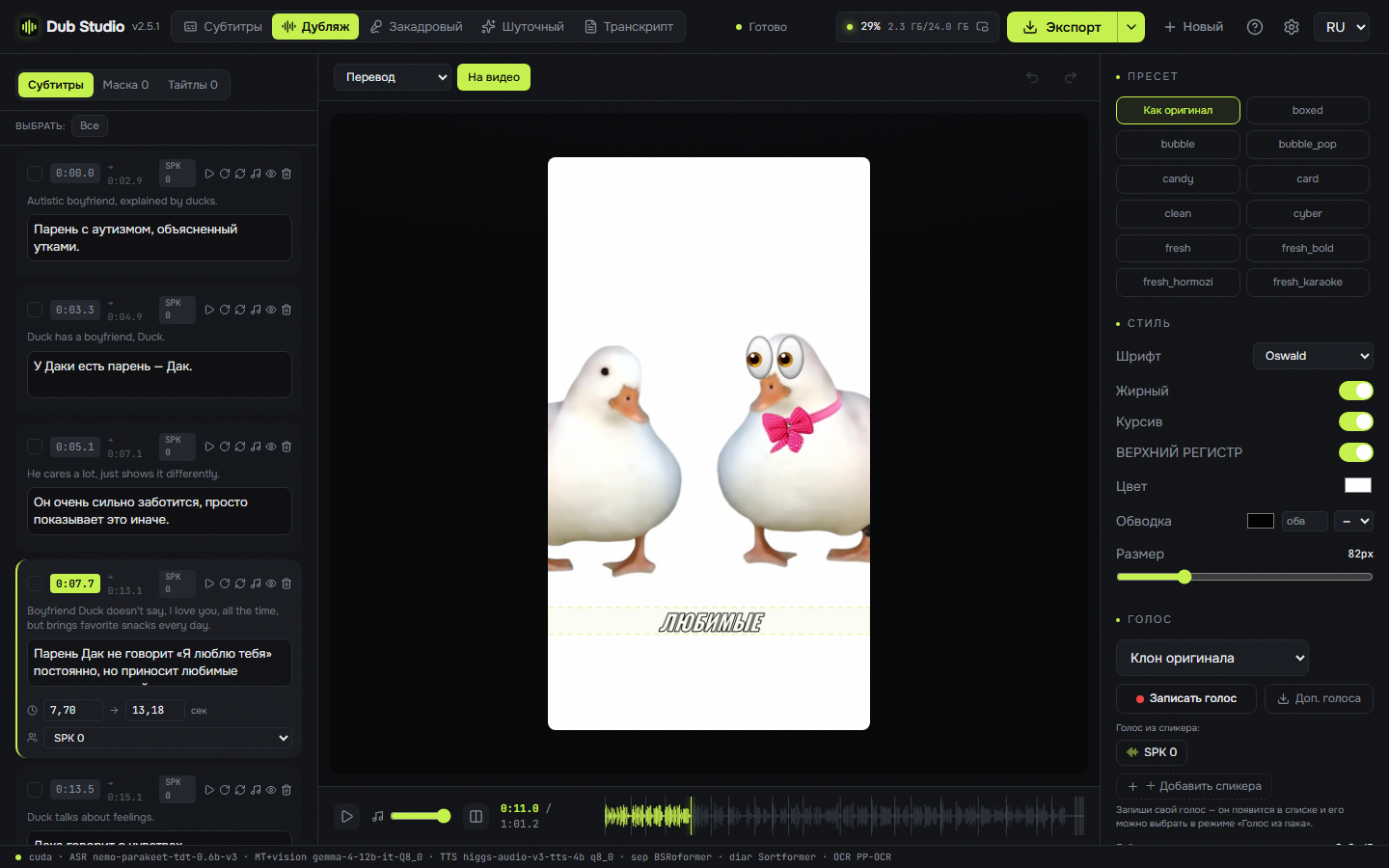Click the Размер size slider handle
Viewport: 1389px width, 868px height.
pos(1185,577)
